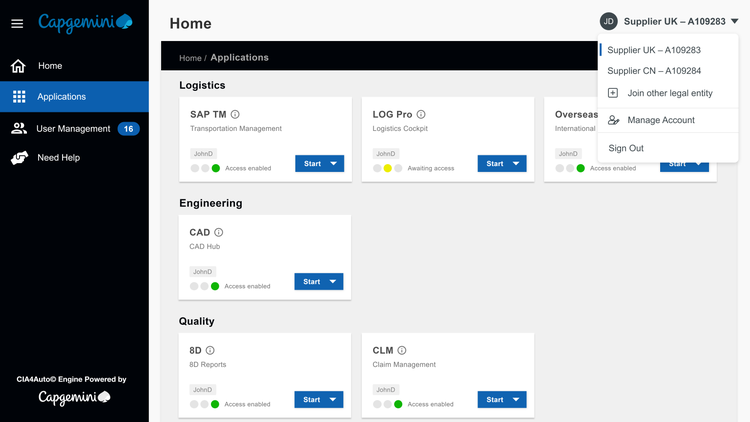
Task: Click Overseas card title
Action: click(x=576, y=114)
